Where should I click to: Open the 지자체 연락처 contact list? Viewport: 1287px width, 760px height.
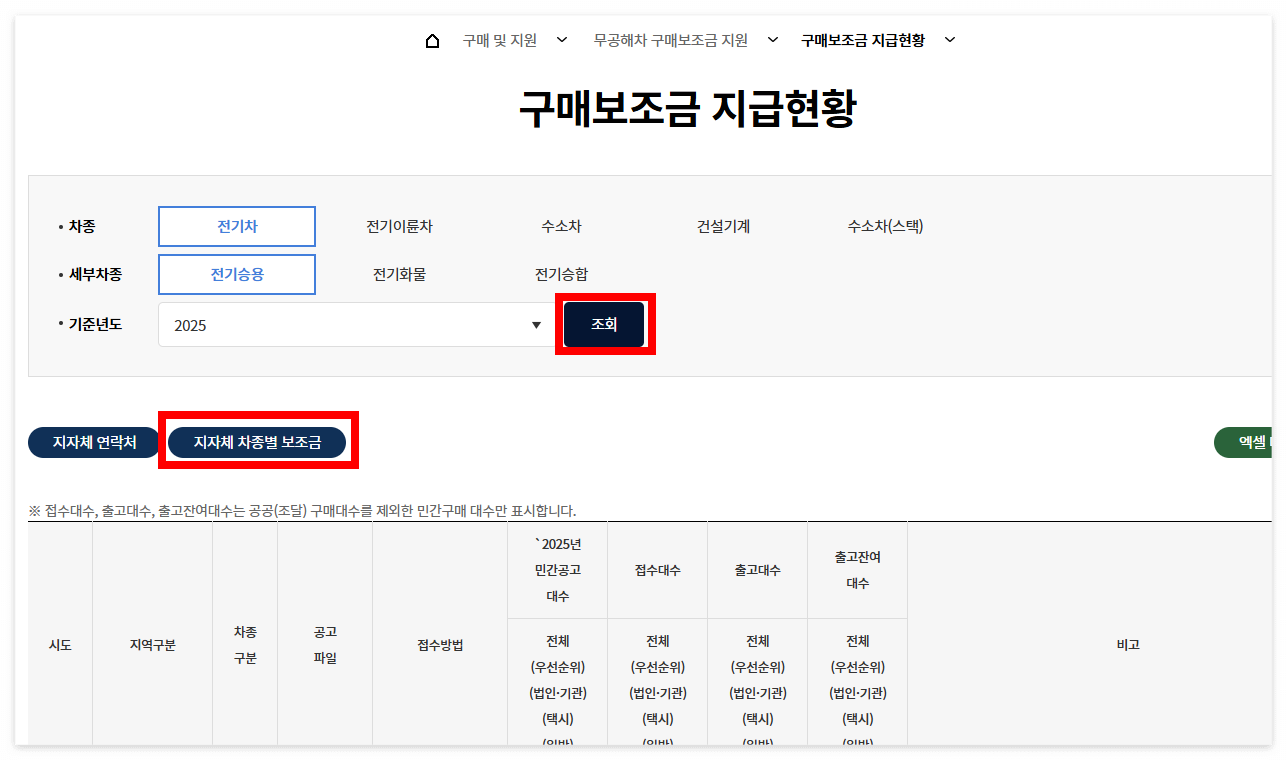coord(93,441)
